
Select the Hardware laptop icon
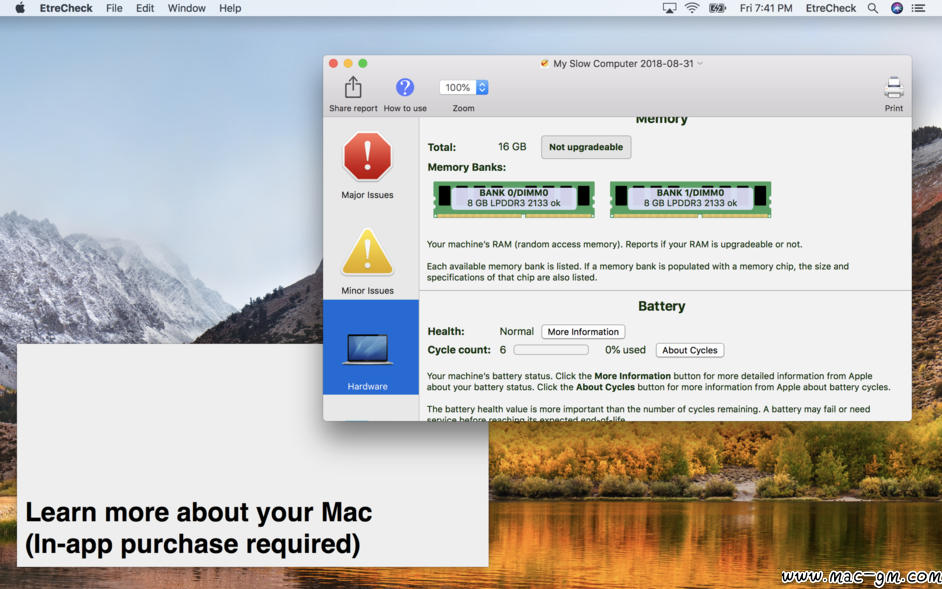coord(367,350)
